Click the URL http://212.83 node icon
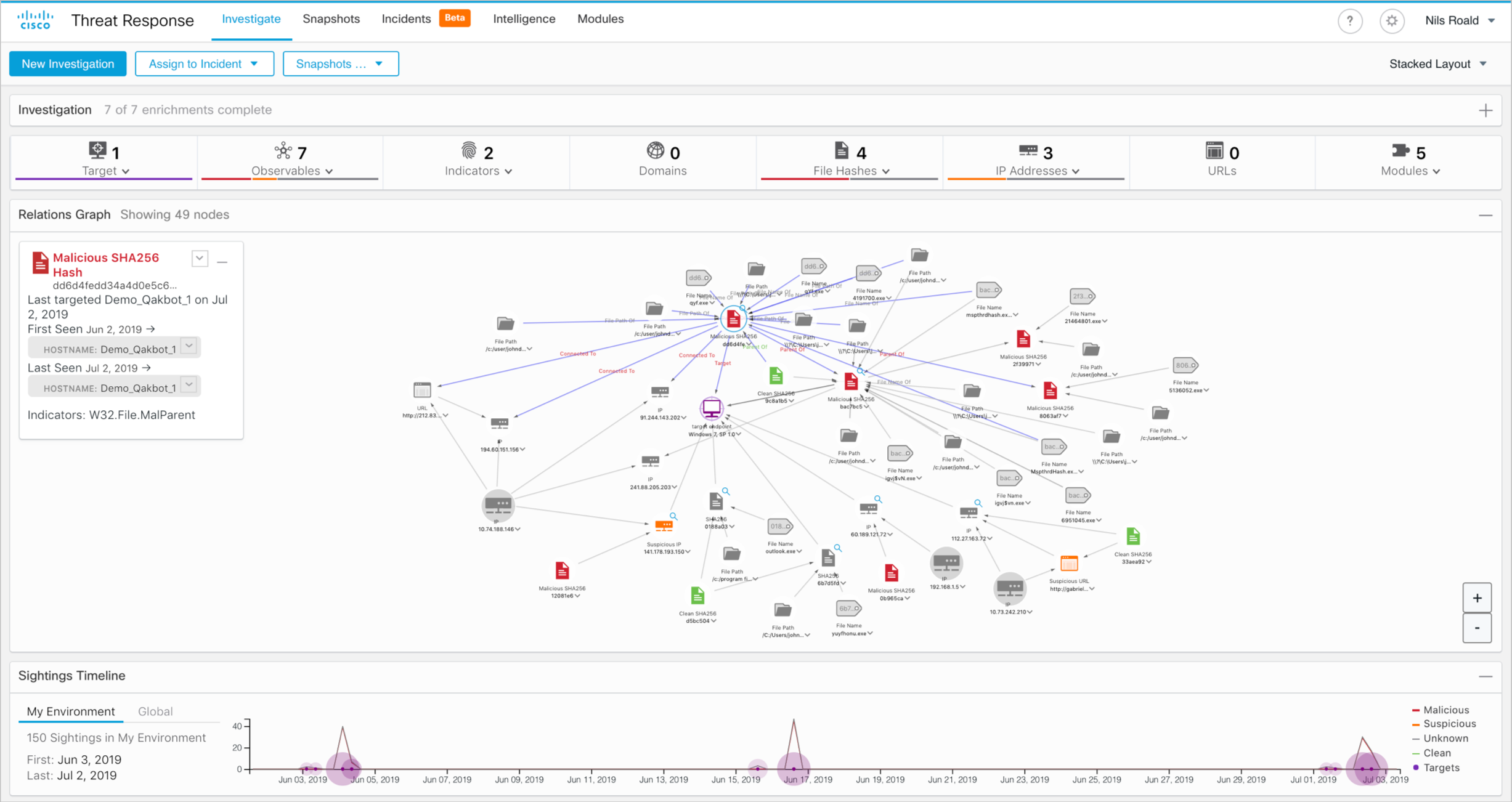1512x802 pixels. coord(422,390)
